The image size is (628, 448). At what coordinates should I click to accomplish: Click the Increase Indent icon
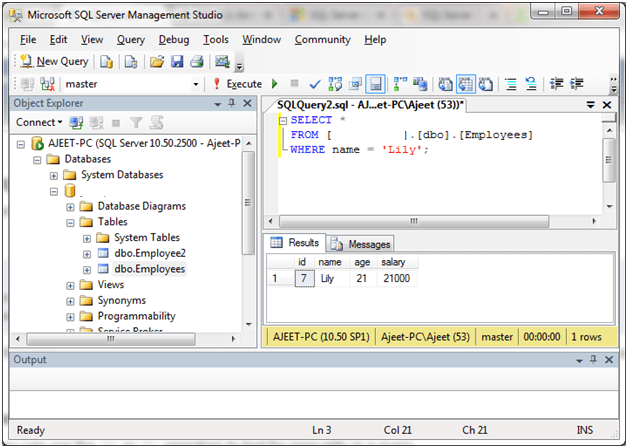click(575, 85)
